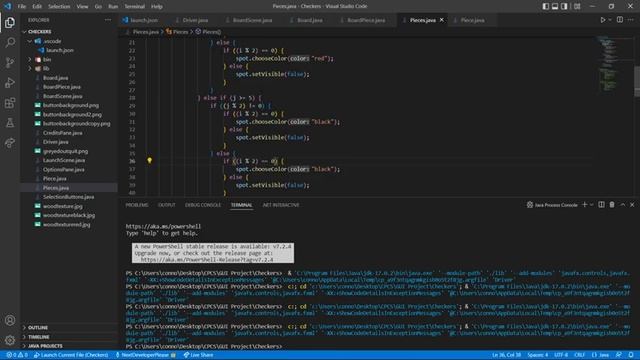640x360 pixels.
Task: Close the terminal panel
Action: coord(632,204)
